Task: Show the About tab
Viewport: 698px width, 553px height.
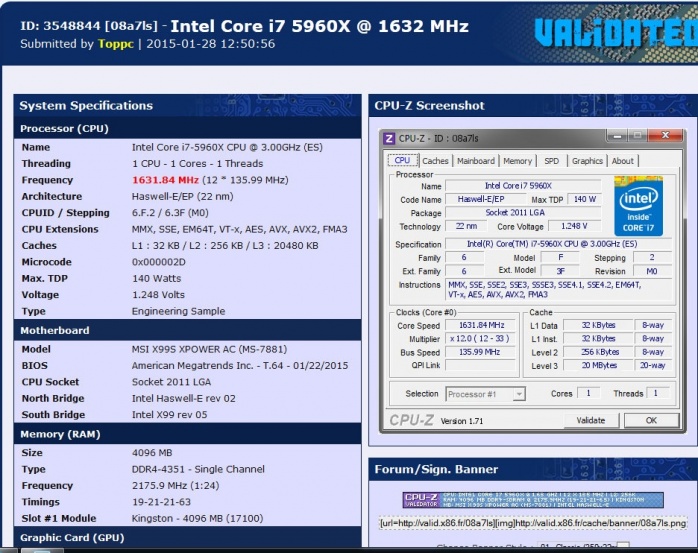Action: click(x=622, y=161)
